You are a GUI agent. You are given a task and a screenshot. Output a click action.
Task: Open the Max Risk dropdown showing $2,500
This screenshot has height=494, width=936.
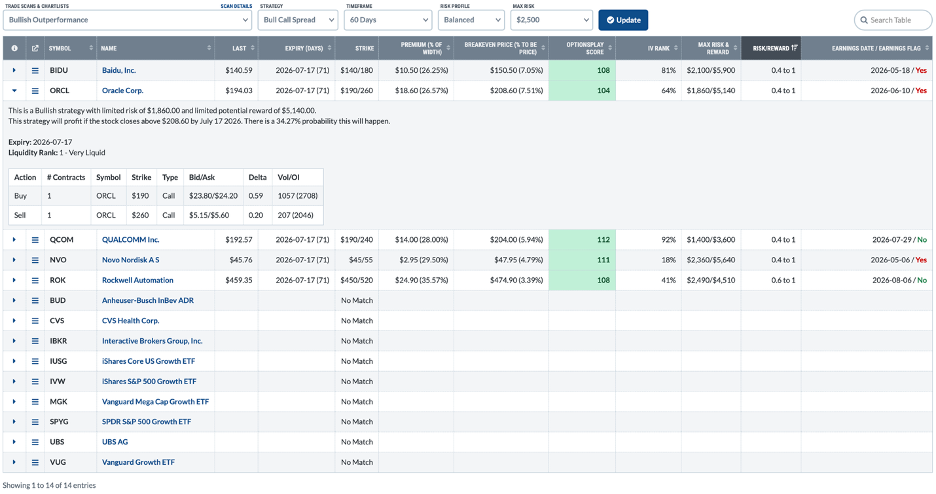click(x=552, y=20)
